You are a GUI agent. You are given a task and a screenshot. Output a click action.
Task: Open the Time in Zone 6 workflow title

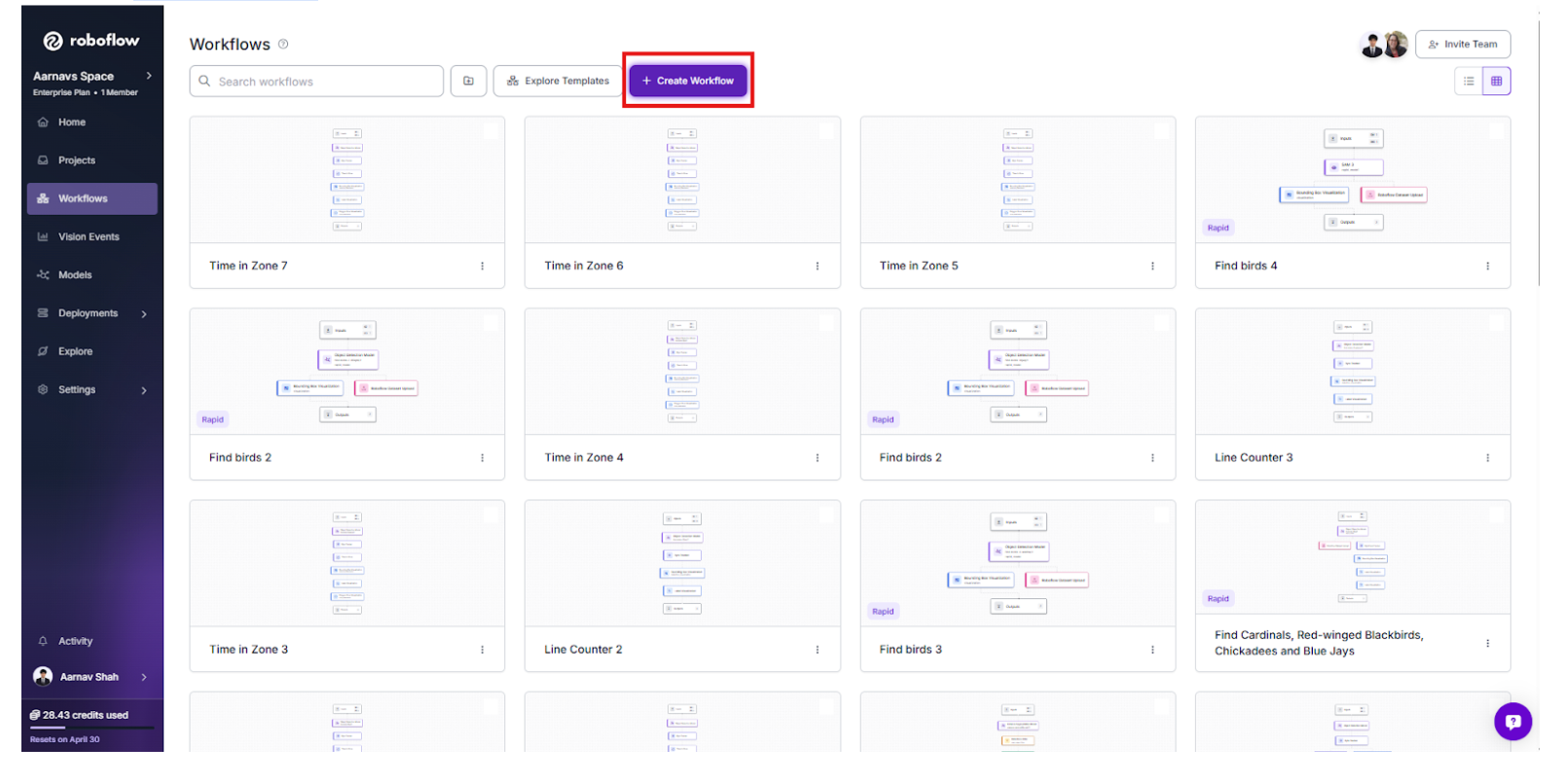pos(584,267)
